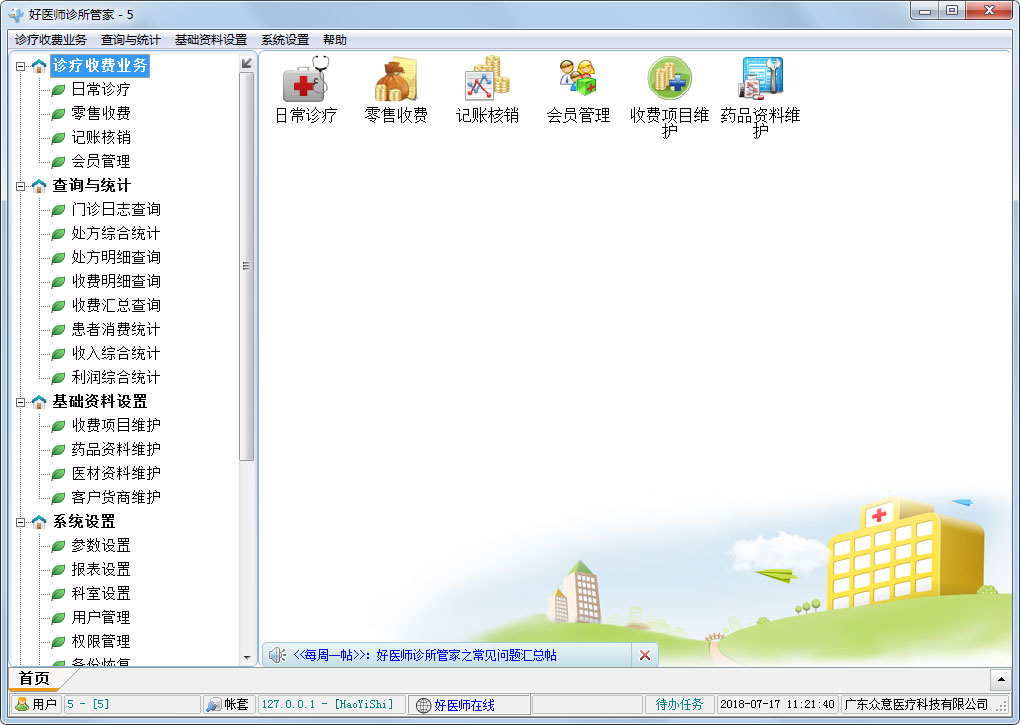Click the leaf icon beside 零售收费
Screen dimensions: 1020x725
click(x=59, y=114)
